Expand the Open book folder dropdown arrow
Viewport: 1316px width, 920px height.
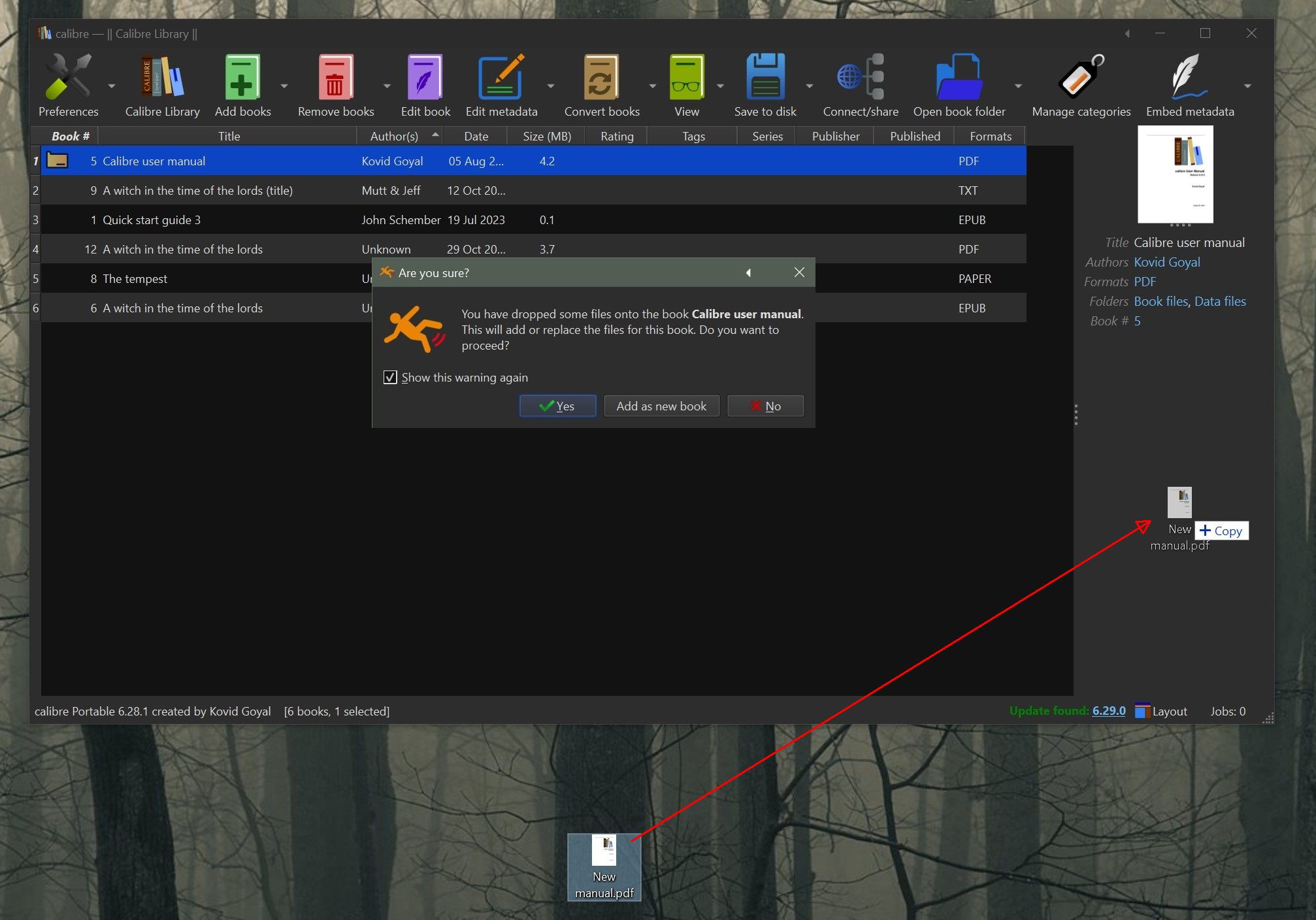[x=1017, y=86]
